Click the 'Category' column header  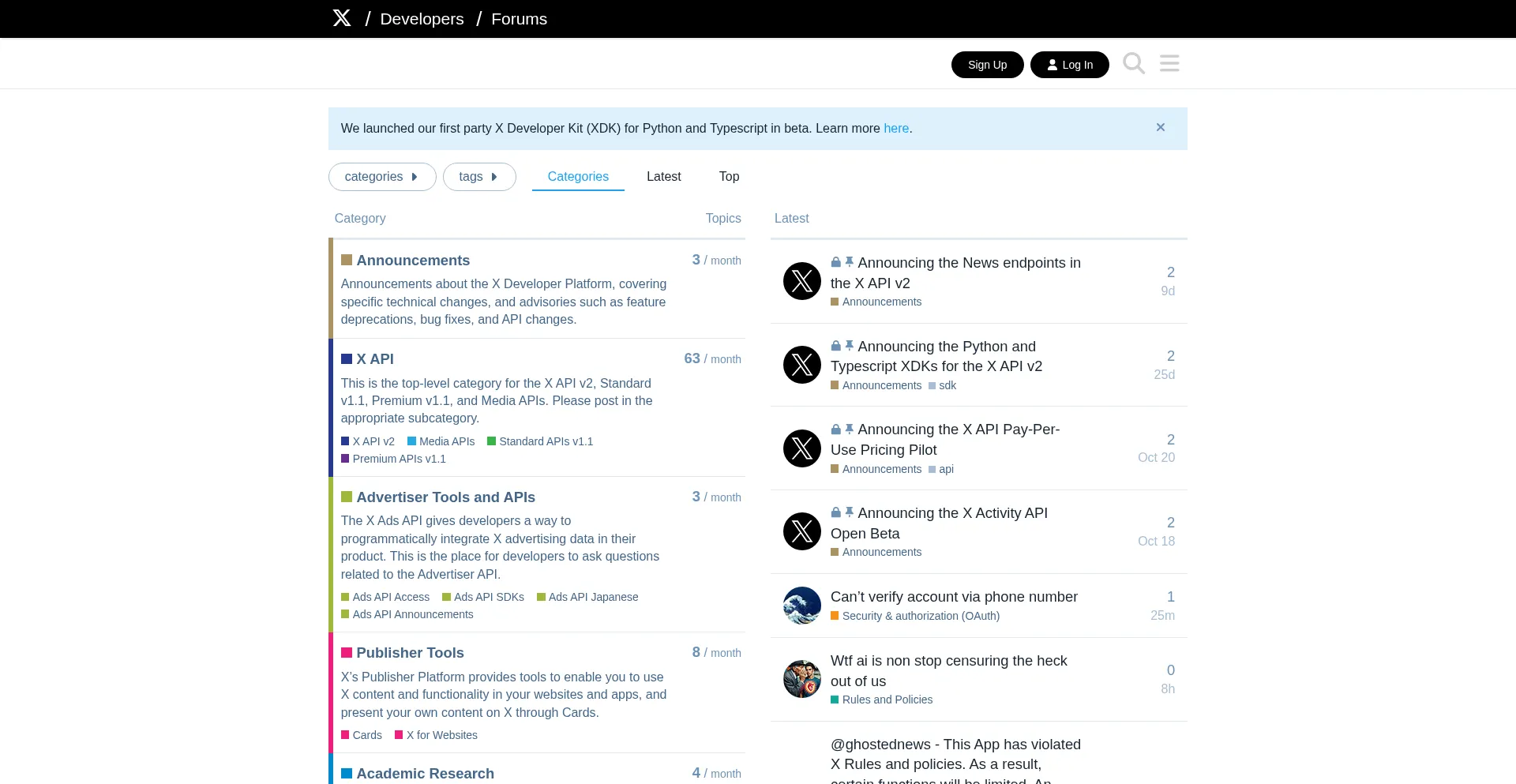pos(360,218)
